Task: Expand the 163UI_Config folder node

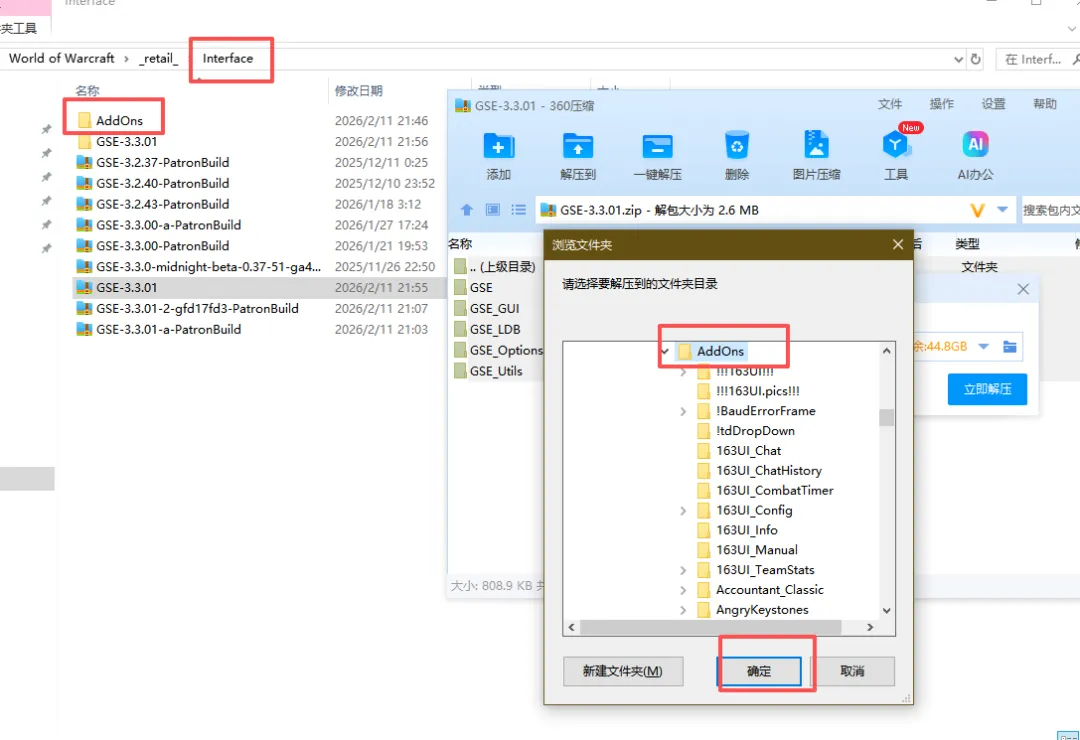Action: click(683, 511)
